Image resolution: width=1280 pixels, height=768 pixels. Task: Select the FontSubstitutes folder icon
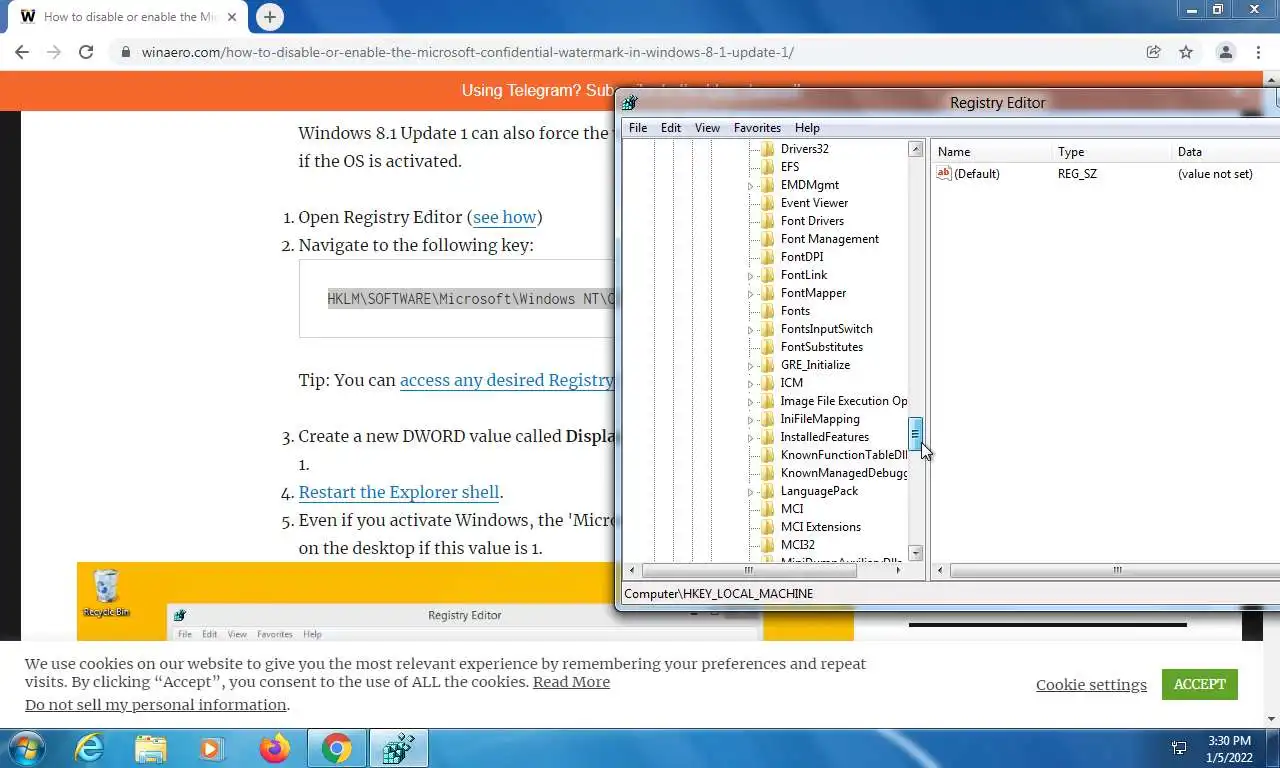point(768,347)
